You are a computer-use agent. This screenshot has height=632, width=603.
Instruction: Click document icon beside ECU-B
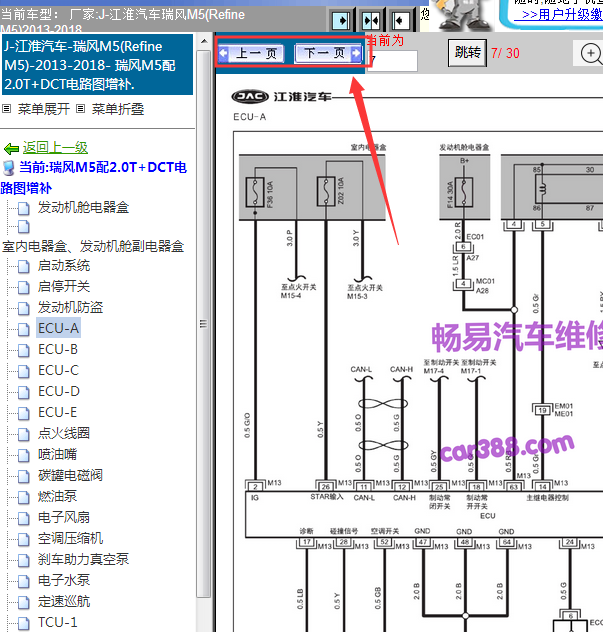(24, 350)
